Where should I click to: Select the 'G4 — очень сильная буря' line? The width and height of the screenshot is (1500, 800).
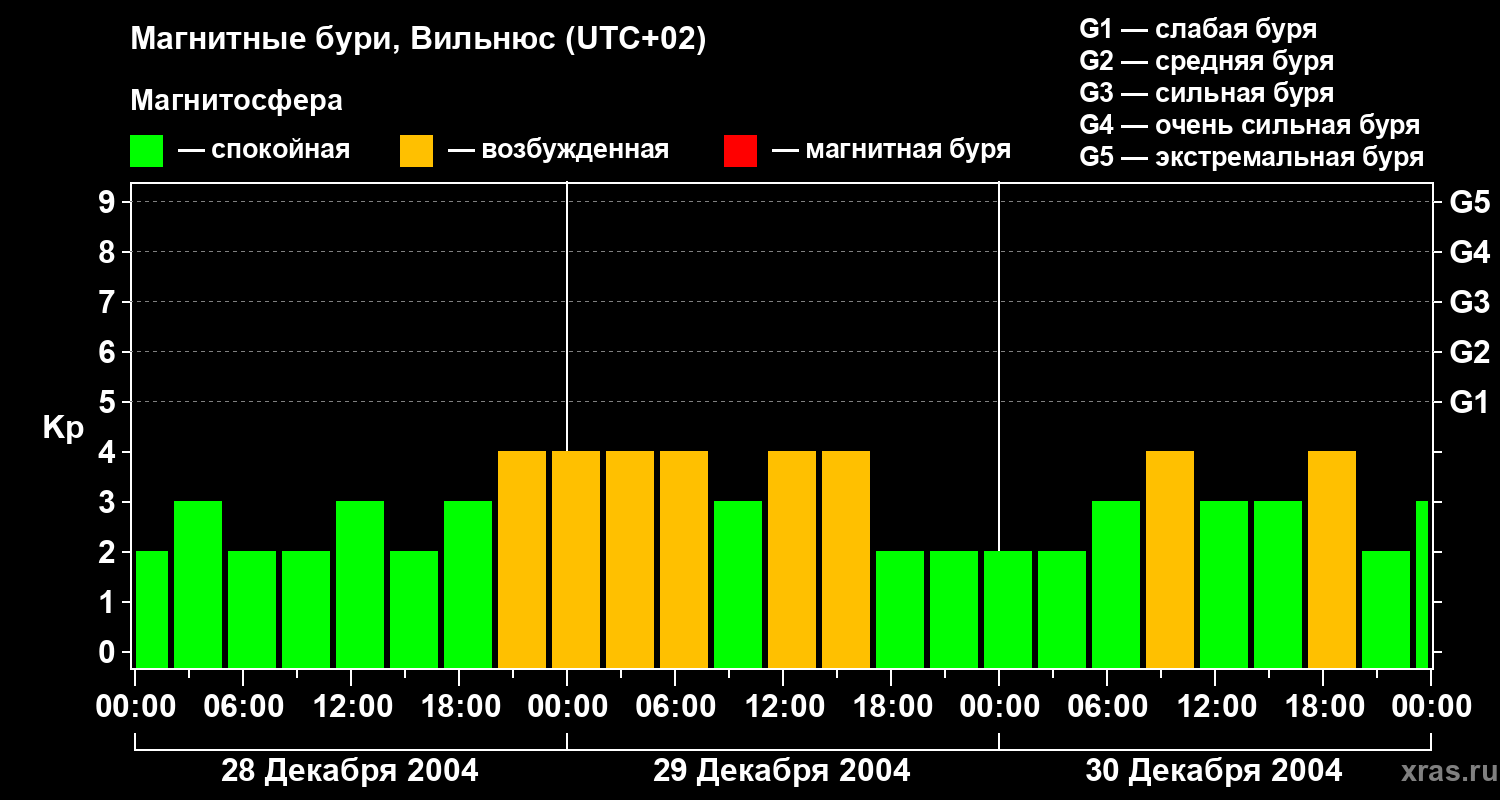[x=1249, y=125]
